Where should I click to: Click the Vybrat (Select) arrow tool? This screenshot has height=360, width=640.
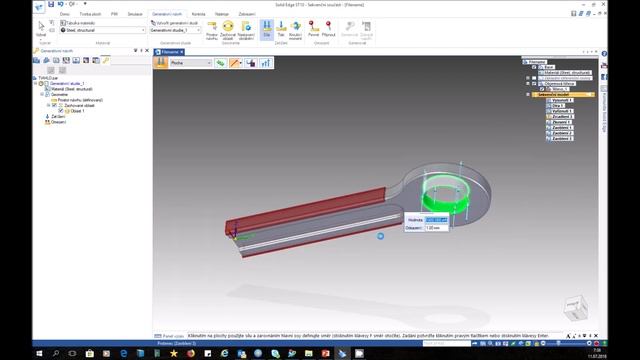(x=41, y=29)
